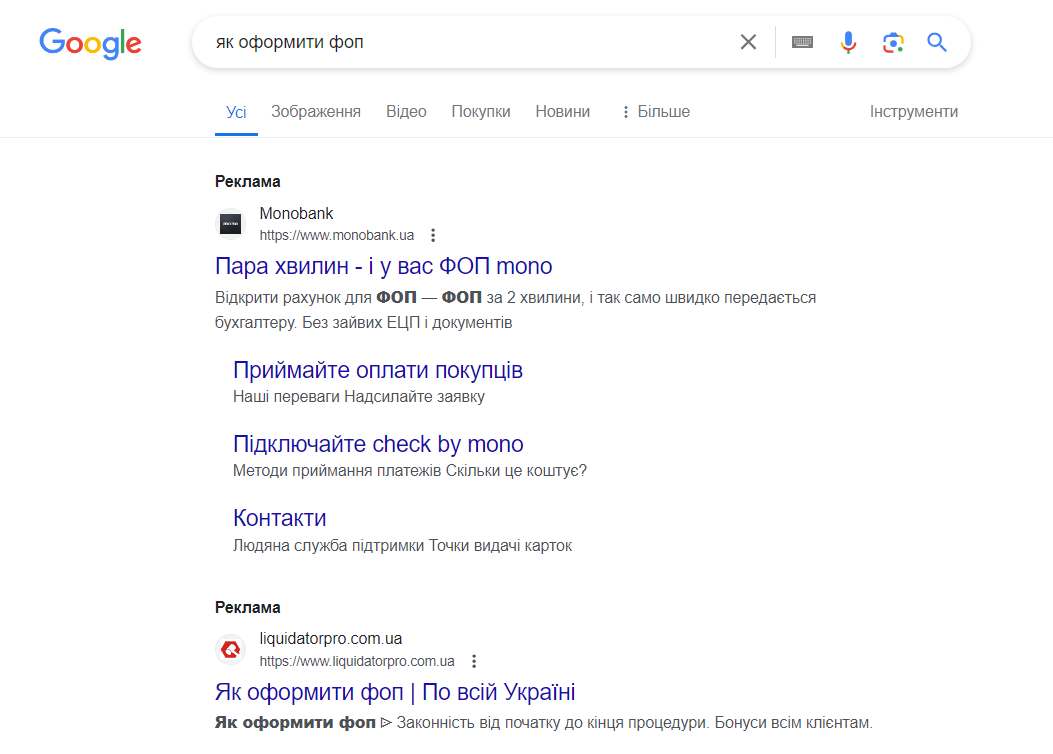Viewport: 1053px width, 754px height.
Task: Start voice search with the microphone icon
Action: point(847,42)
